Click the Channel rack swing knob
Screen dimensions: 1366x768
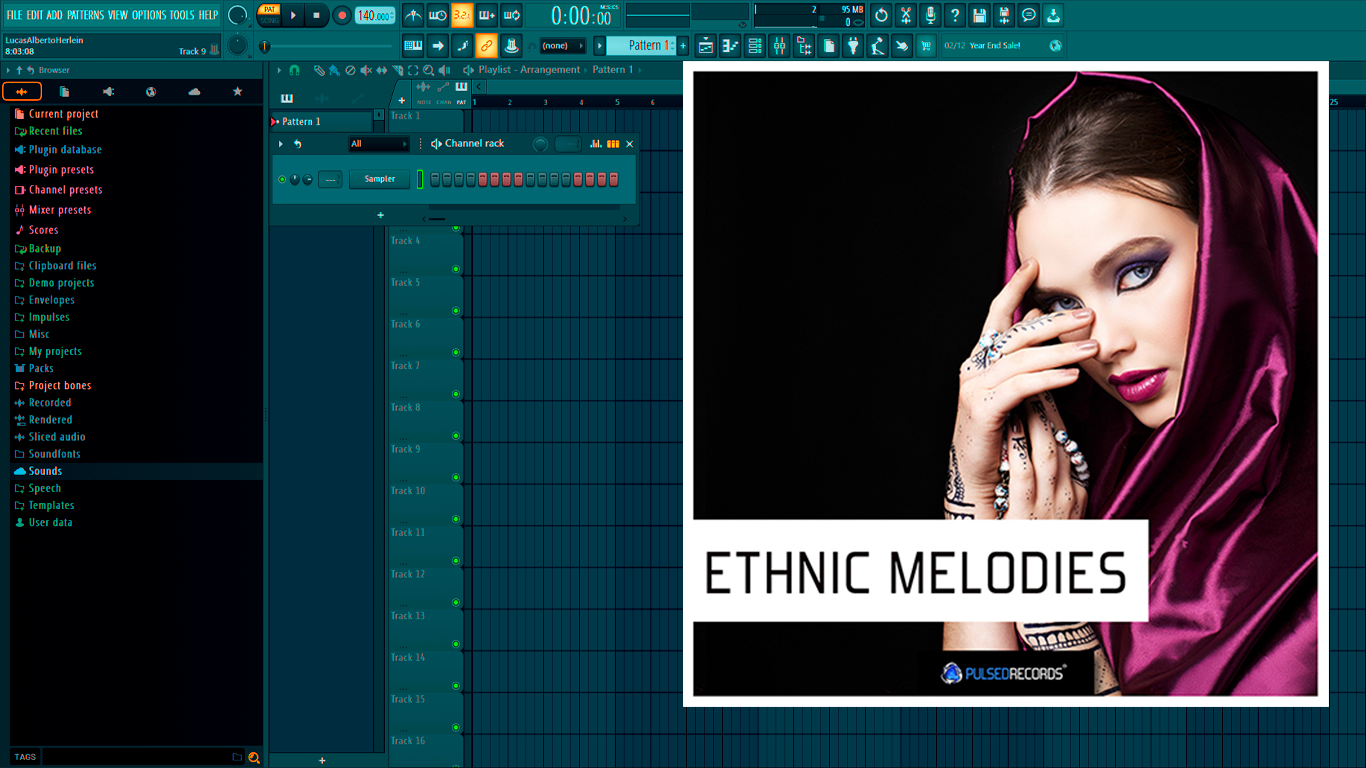540,144
